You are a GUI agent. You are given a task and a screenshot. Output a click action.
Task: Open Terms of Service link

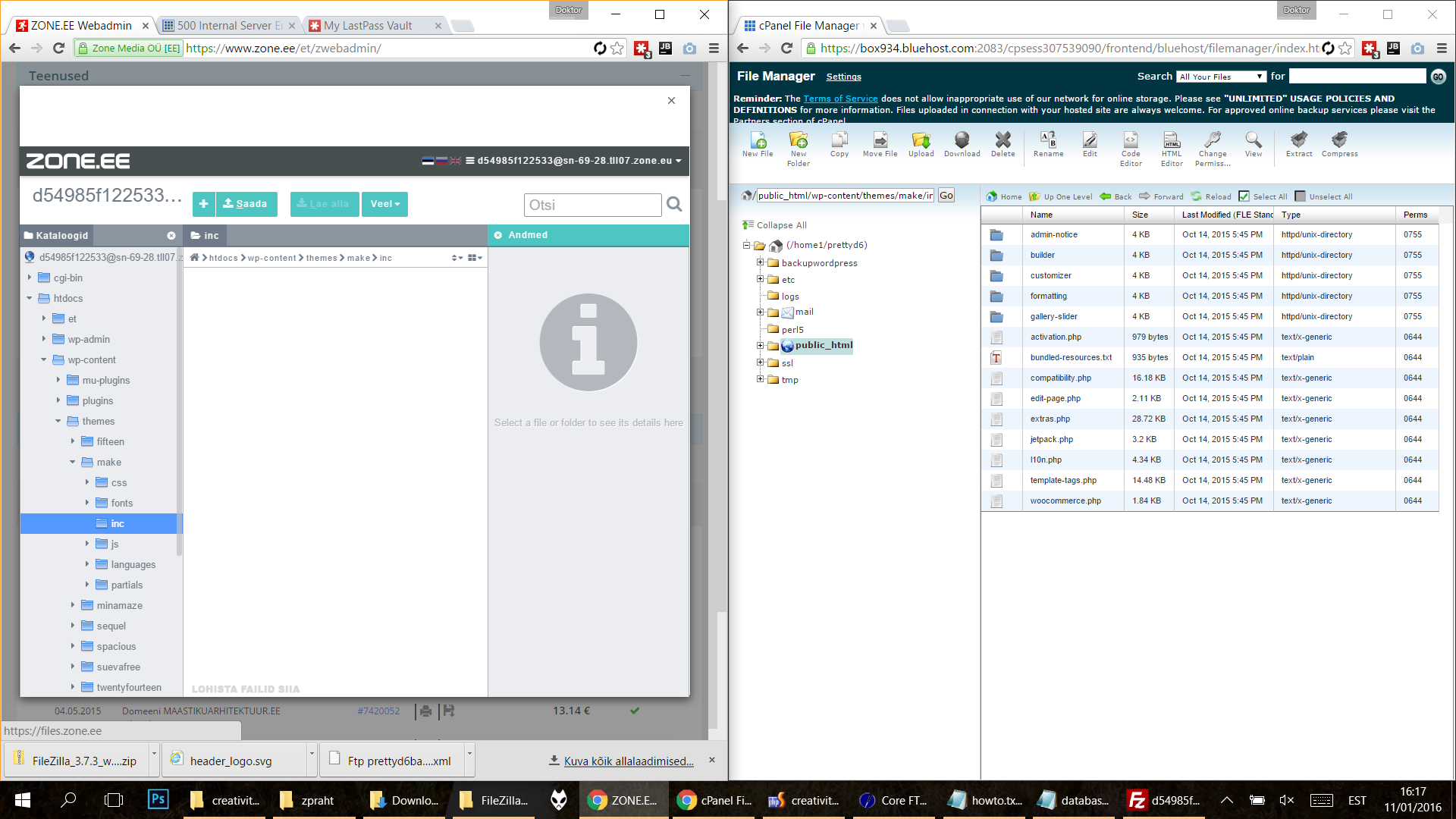840,99
